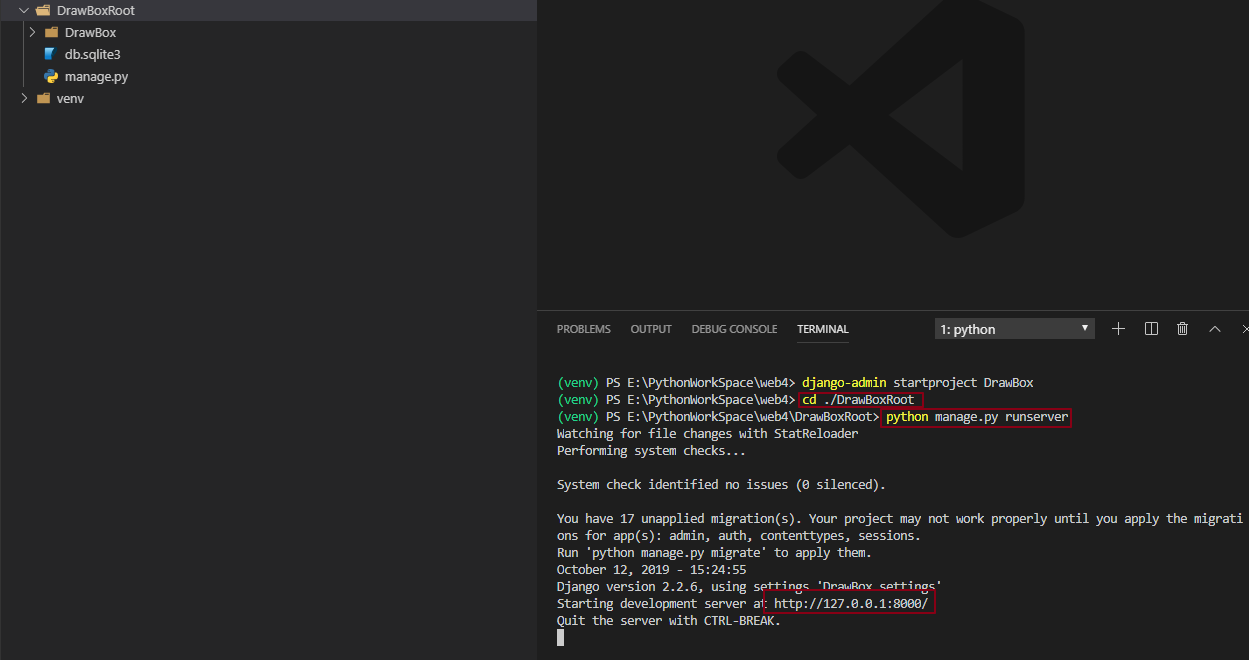Split the terminal panel
The image size is (1249, 660).
pyautogui.click(x=1151, y=328)
